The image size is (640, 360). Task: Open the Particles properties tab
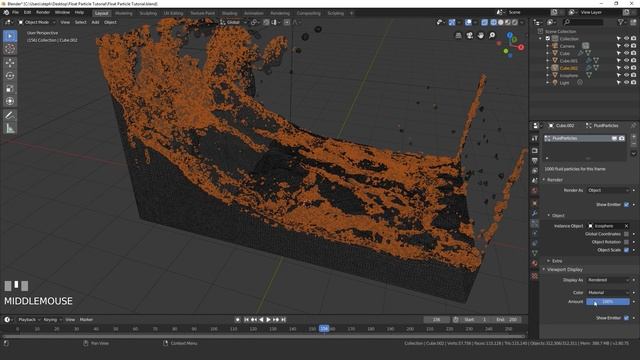535,223
